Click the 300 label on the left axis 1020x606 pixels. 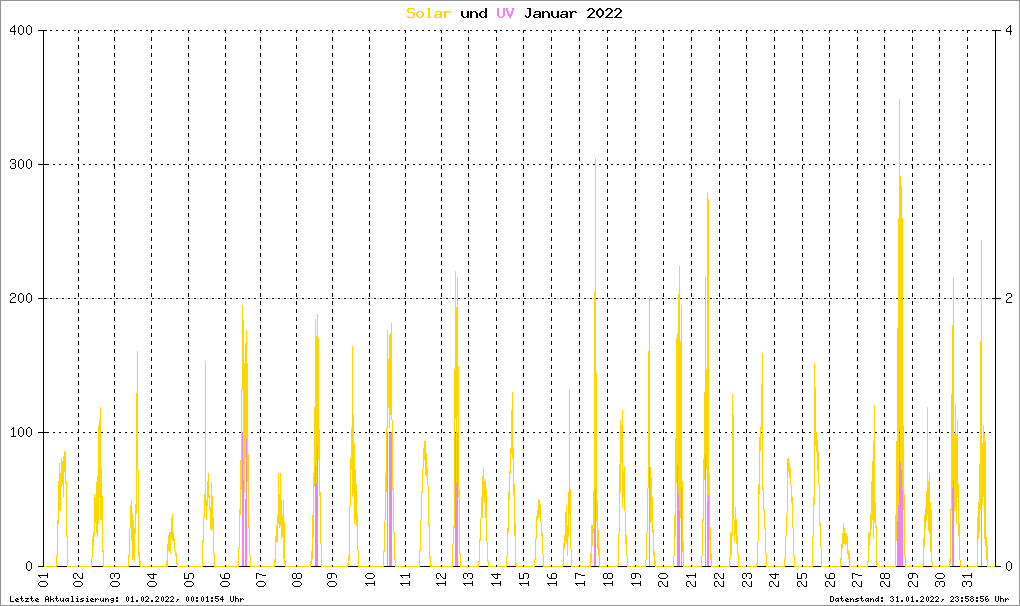tap(23, 165)
